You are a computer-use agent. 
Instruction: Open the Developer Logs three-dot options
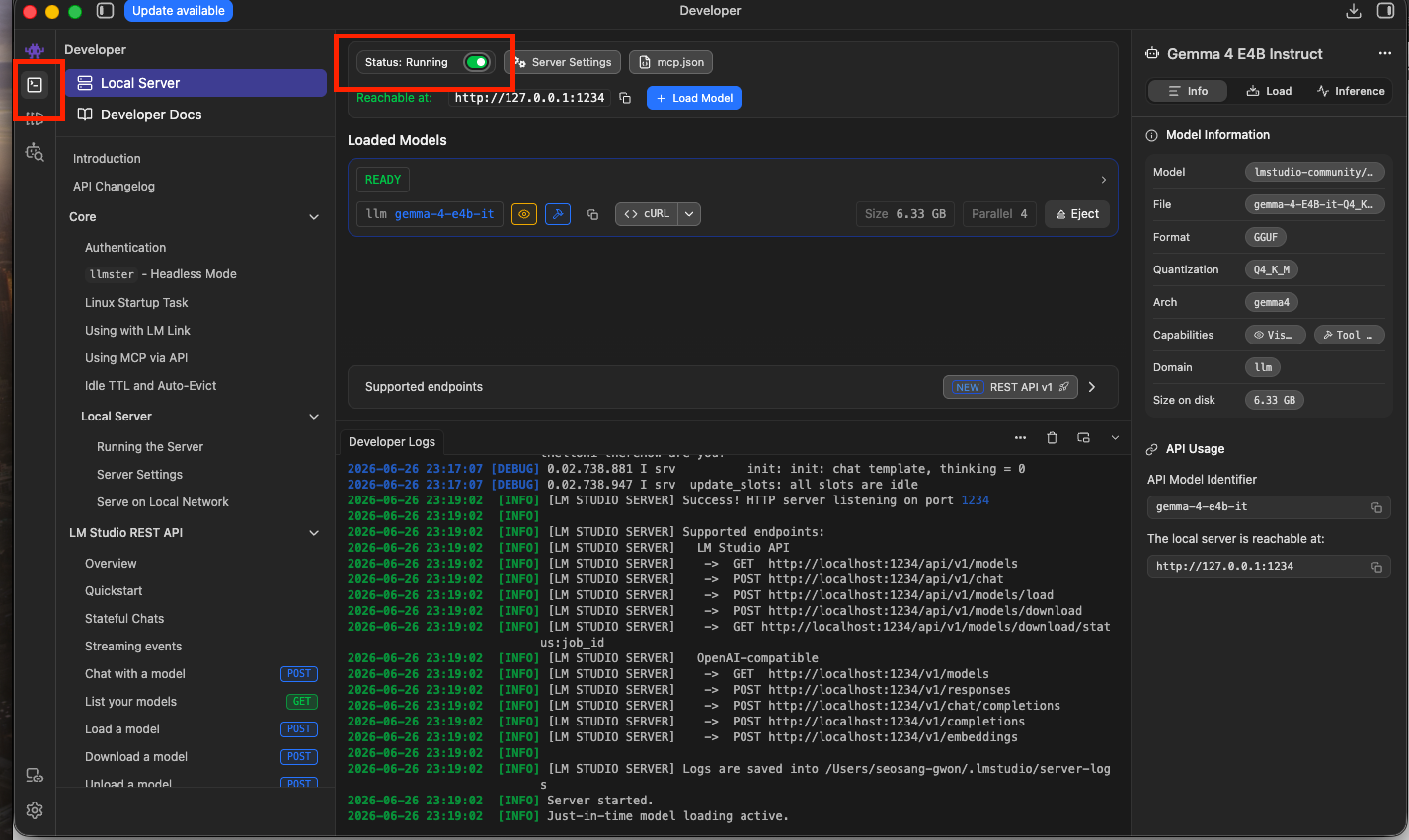1020,438
